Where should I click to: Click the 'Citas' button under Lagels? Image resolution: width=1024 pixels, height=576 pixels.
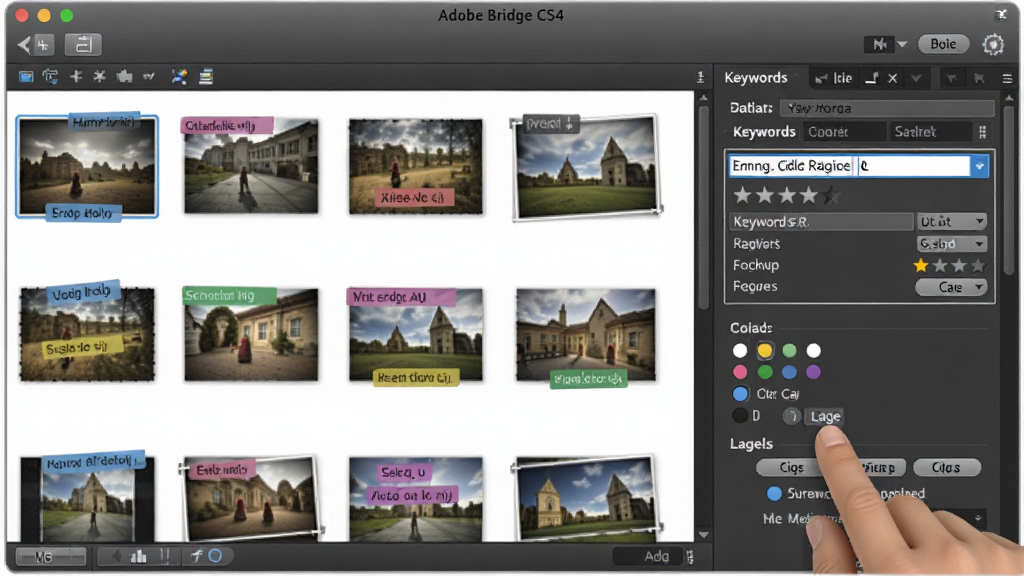pyautogui.click(x=946, y=468)
